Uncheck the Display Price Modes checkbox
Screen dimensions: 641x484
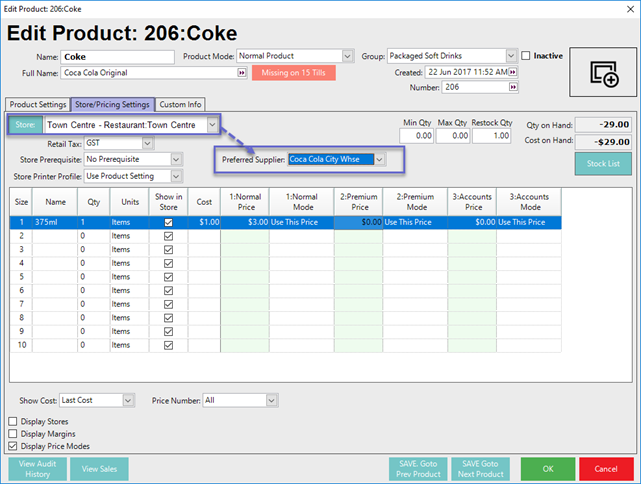pyautogui.click(x=13, y=446)
